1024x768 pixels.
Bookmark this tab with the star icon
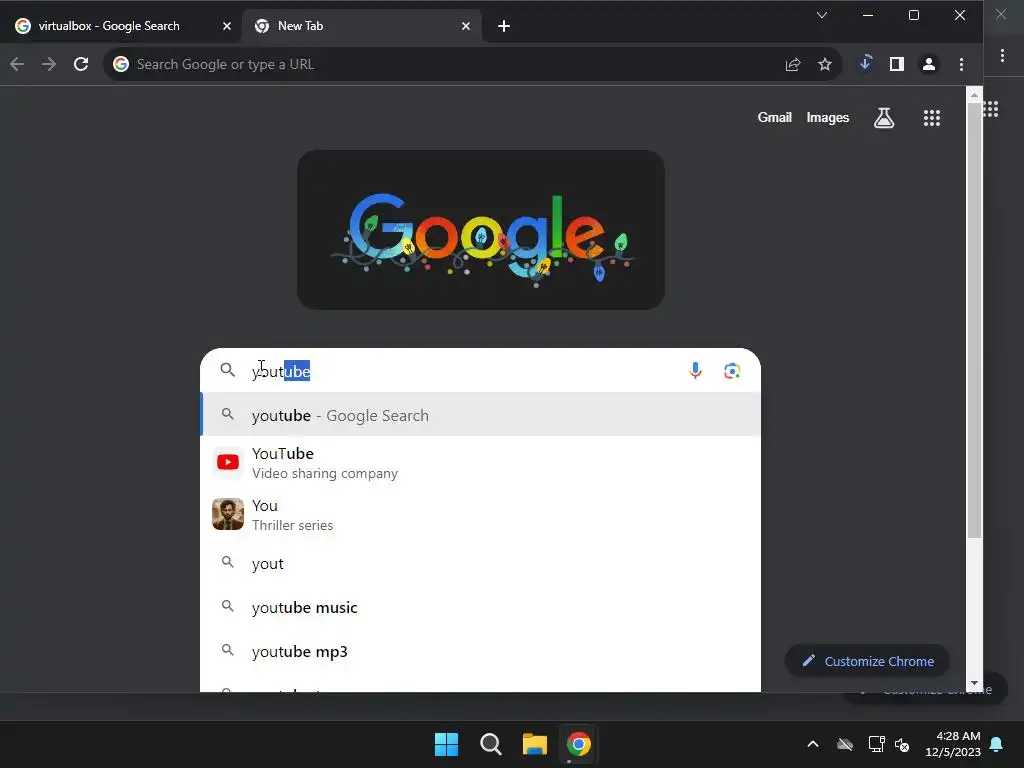pos(825,64)
